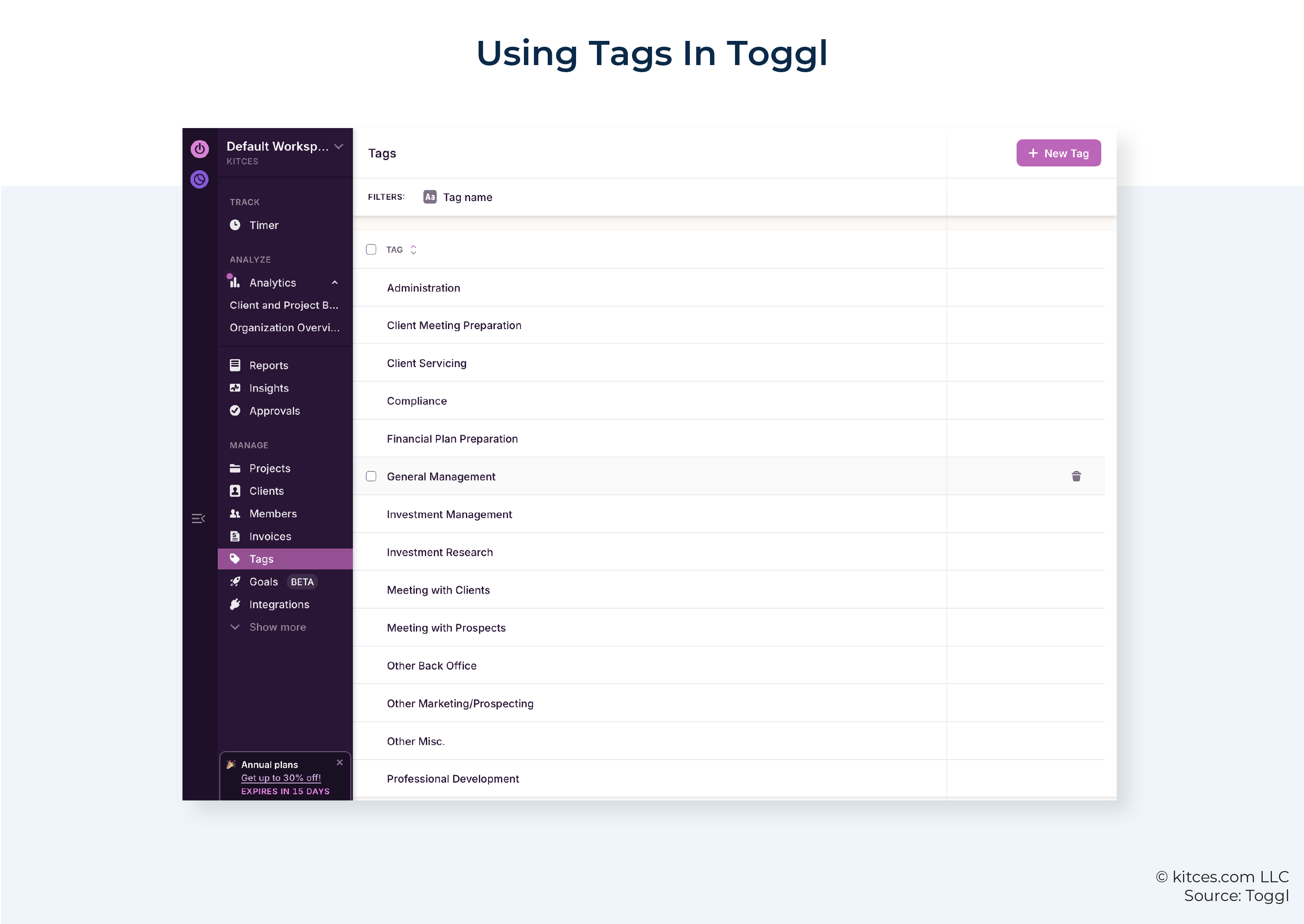Open the Toggl Plan circular icon

[200, 180]
